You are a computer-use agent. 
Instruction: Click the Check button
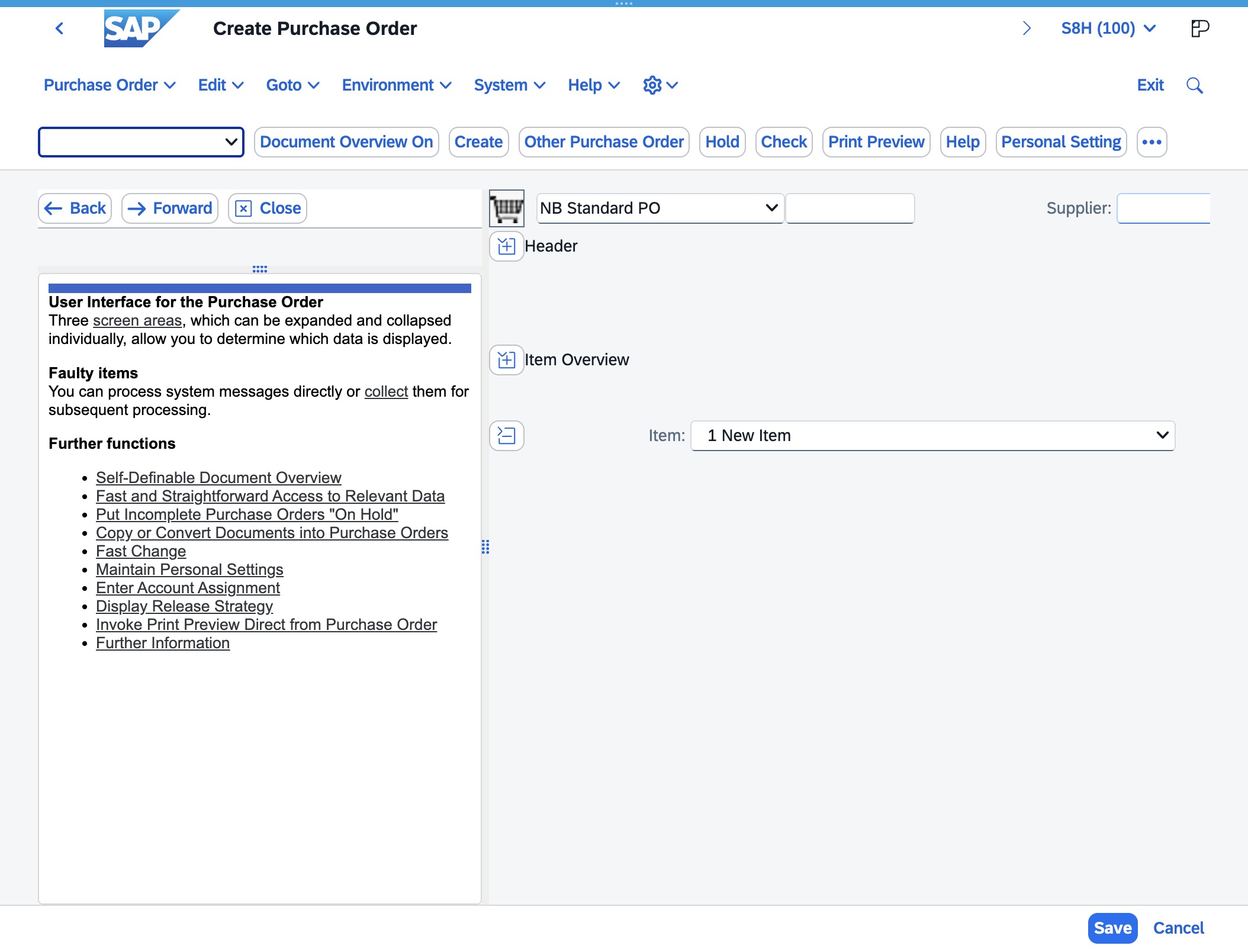pos(784,142)
